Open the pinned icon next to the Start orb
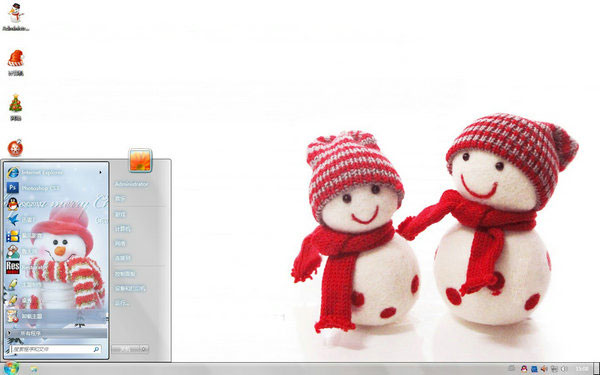 click(x=34, y=369)
